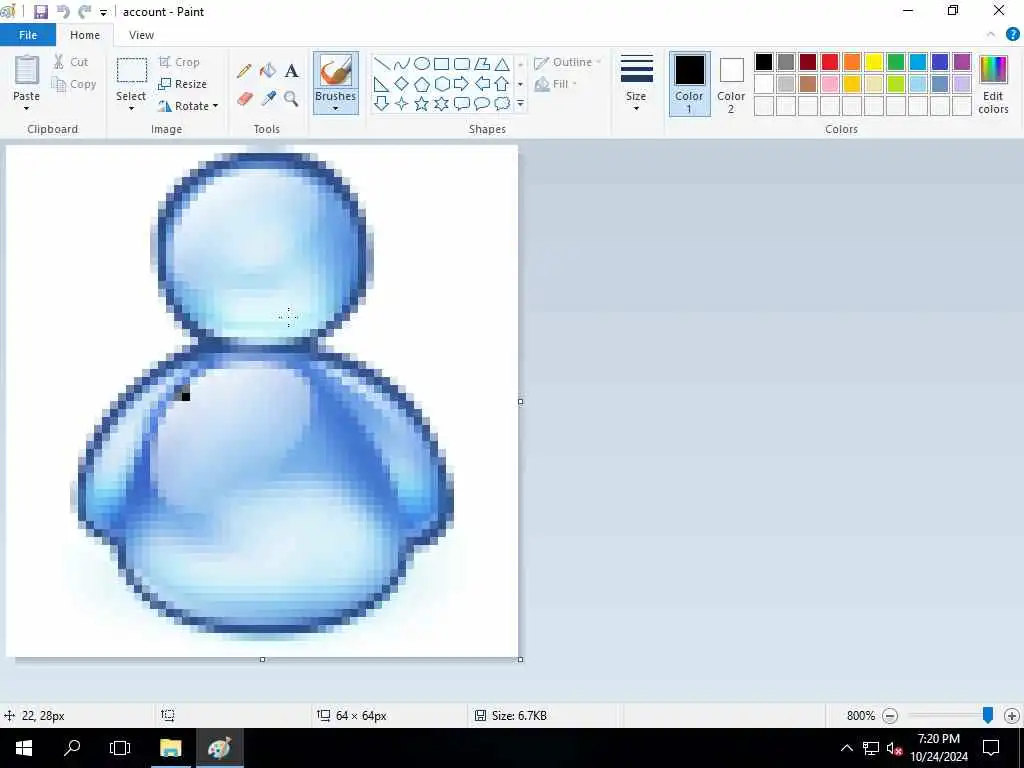Choose the Right triangle shape
This screenshot has height=768, width=1024.
[x=382, y=84]
